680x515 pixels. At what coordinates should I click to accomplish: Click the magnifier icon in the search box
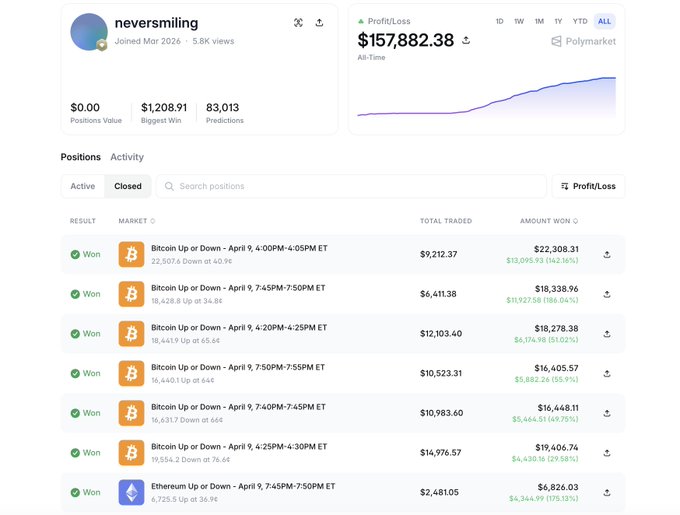pos(169,186)
